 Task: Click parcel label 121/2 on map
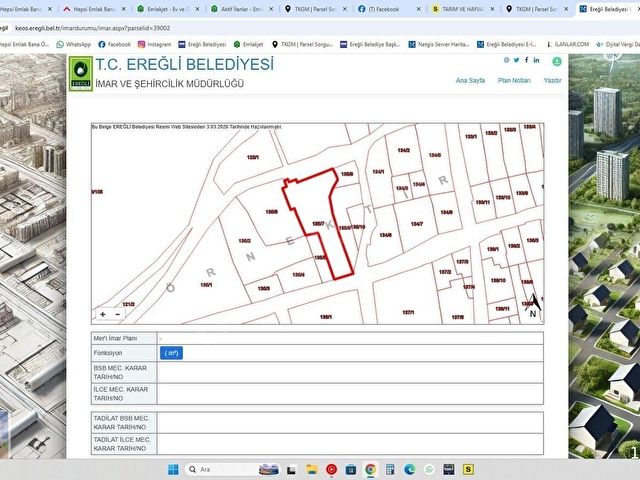[x=129, y=304]
